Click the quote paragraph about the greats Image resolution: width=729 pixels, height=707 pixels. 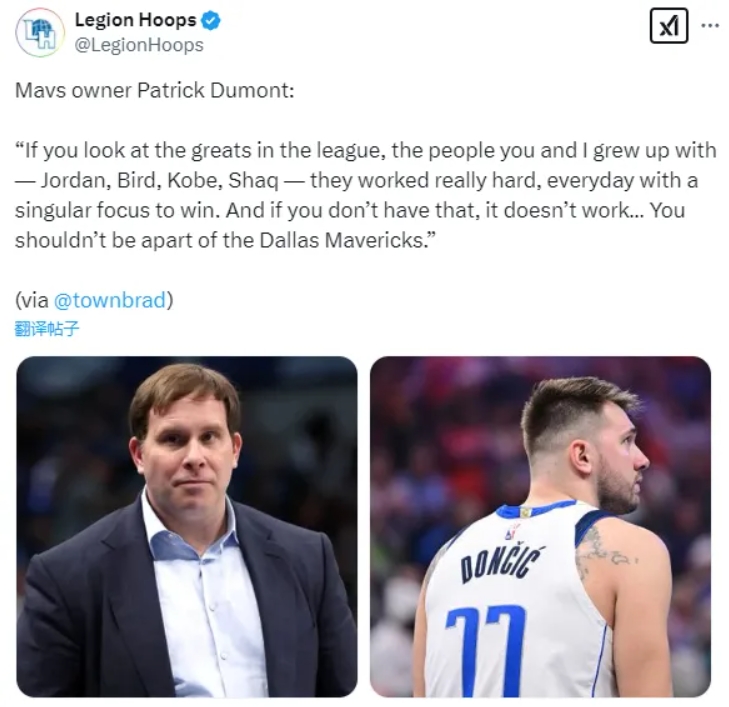365,195
